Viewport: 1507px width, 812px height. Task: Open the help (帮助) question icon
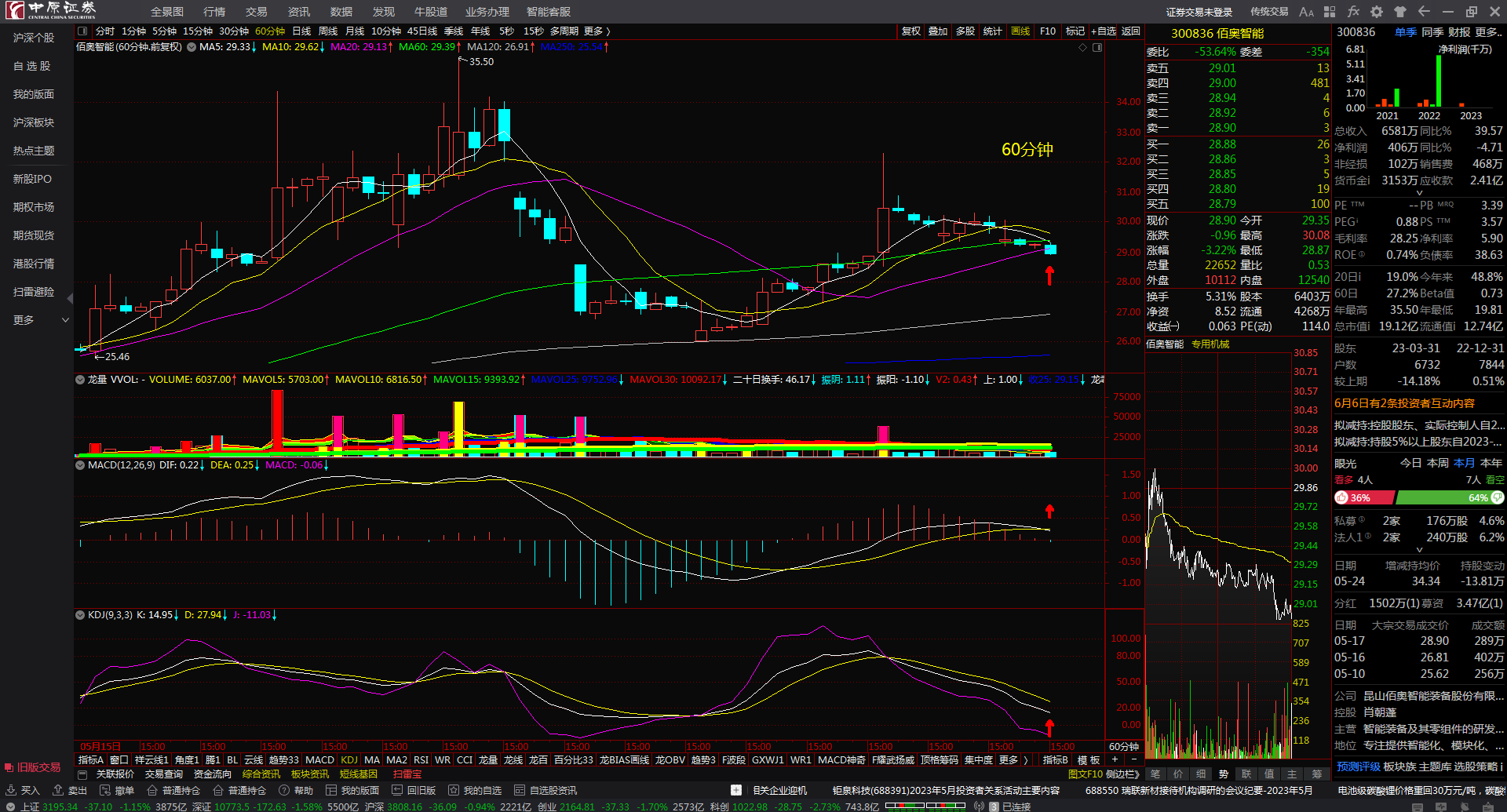click(284, 790)
